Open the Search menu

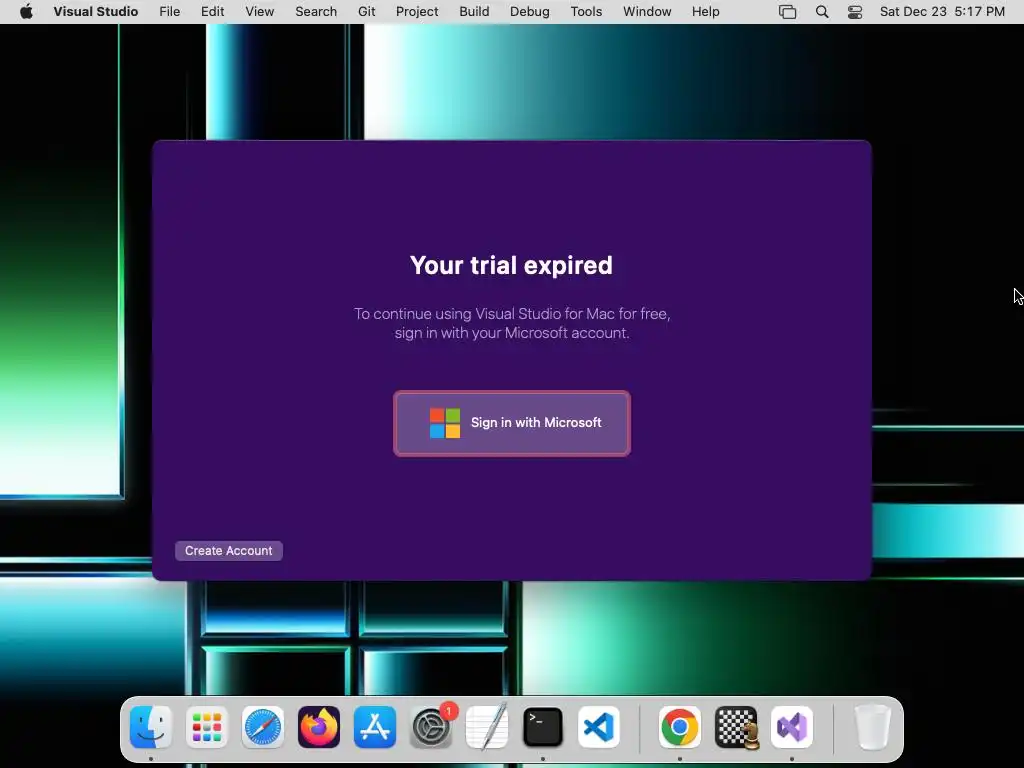[316, 12]
